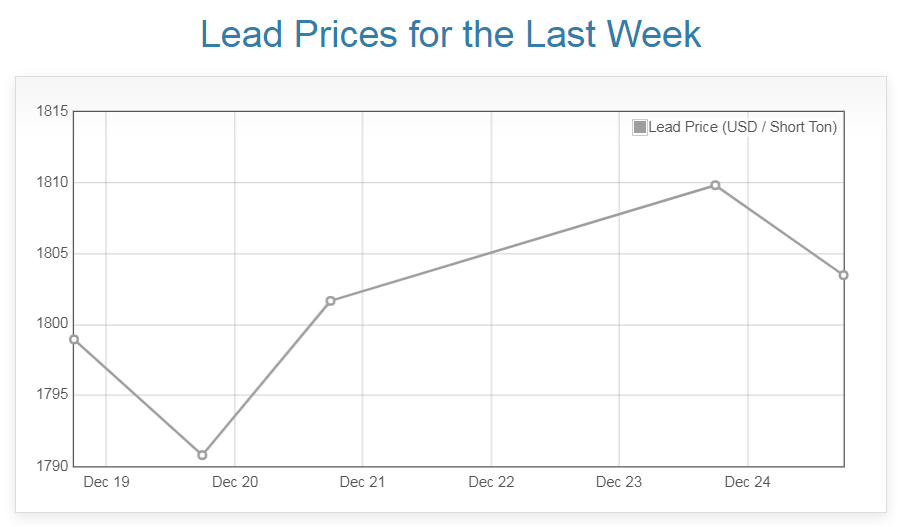
Task: Click the 'Dec 23' x-axis label
Action: [619, 482]
